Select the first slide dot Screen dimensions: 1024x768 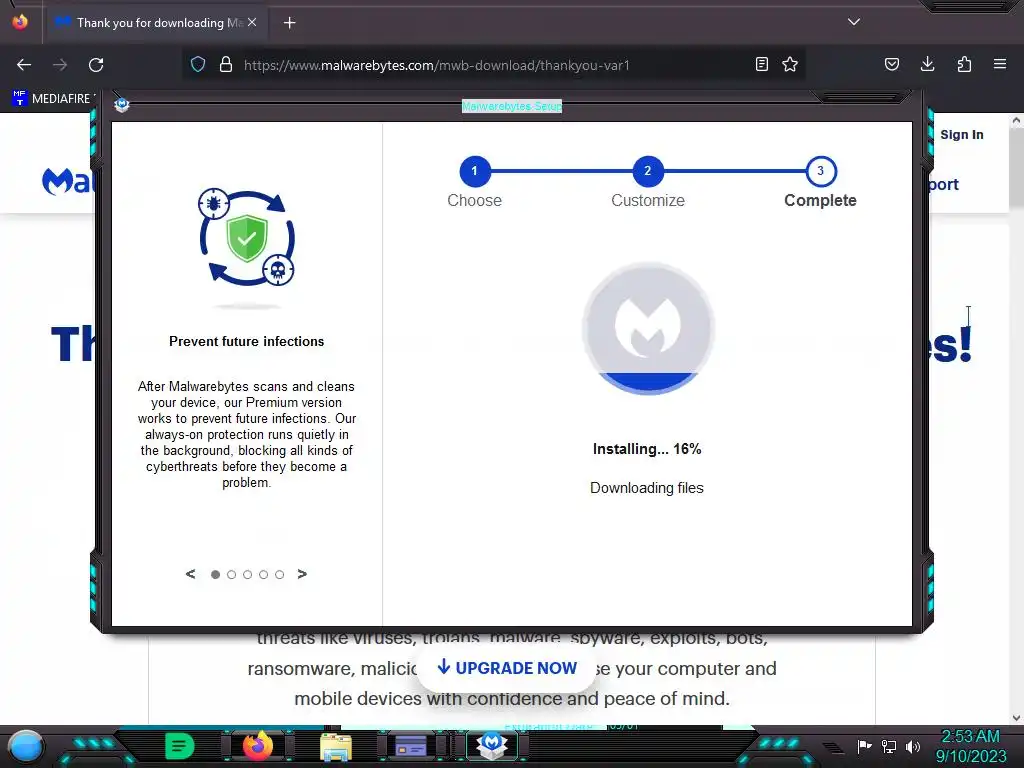(x=216, y=575)
